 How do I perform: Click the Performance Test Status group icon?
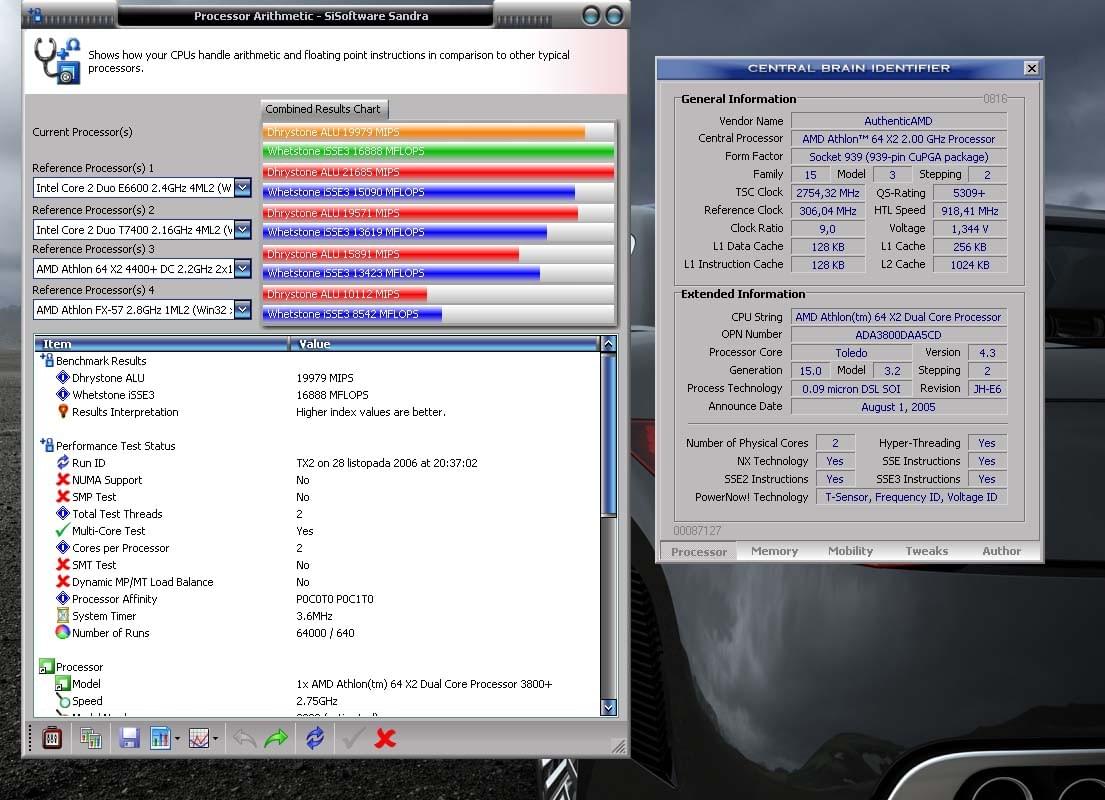point(47,445)
